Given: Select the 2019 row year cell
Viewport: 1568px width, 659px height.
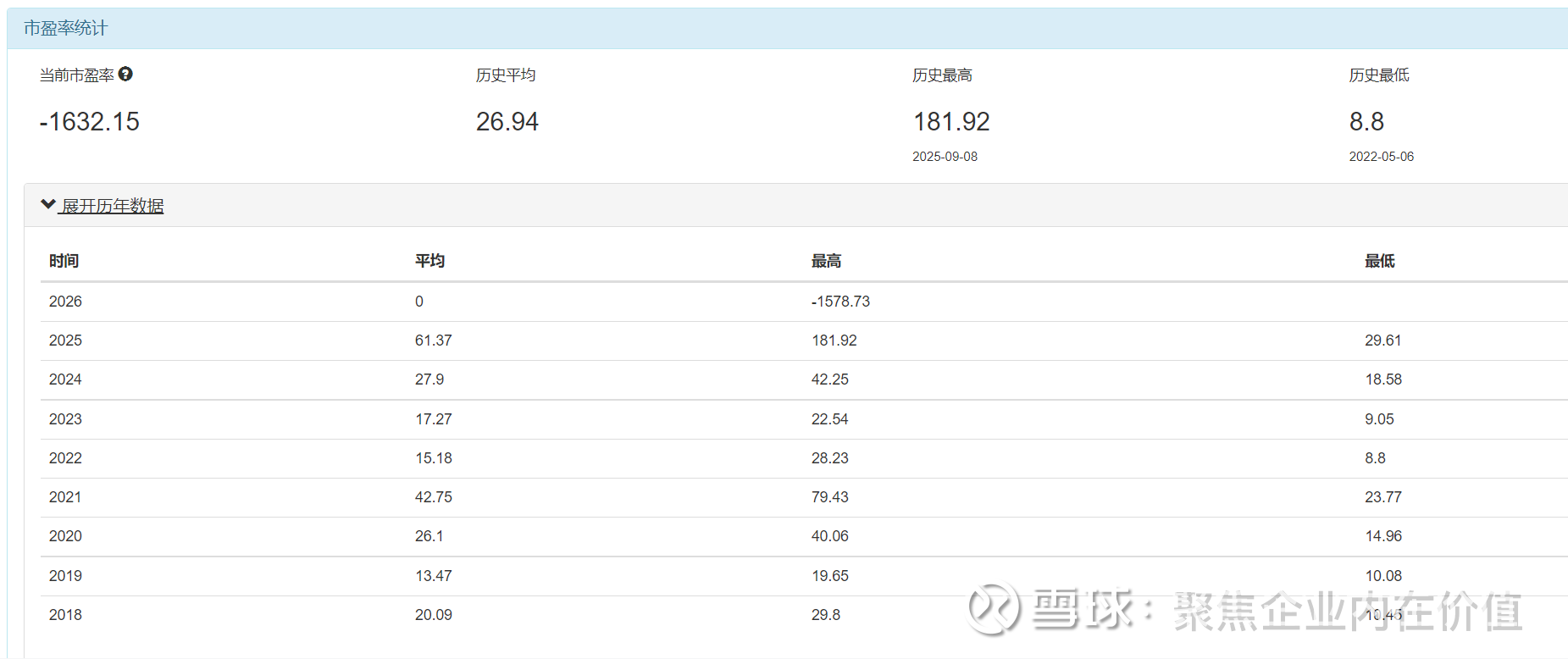Looking at the screenshot, I should coord(65,576).
